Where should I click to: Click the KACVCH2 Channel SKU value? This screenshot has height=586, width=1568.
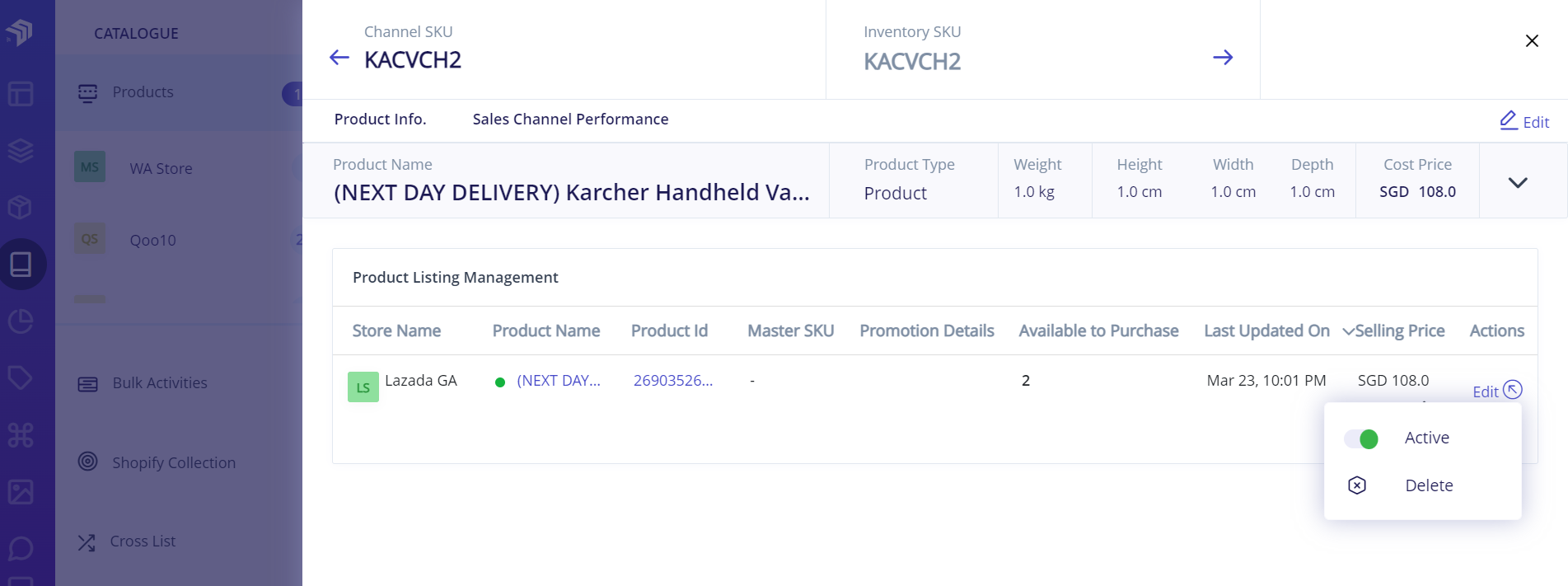tap(413, 60)
